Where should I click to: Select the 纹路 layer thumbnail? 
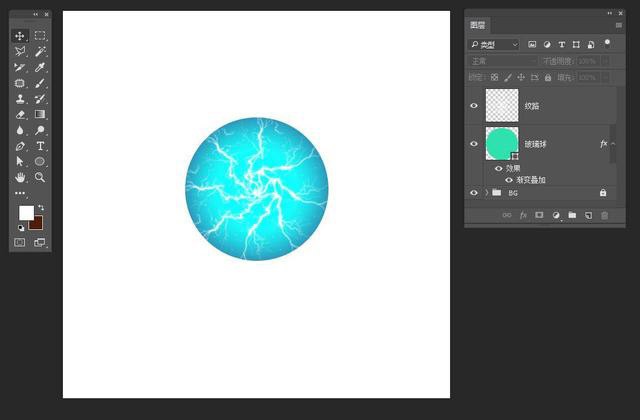[x=502, y=105]
